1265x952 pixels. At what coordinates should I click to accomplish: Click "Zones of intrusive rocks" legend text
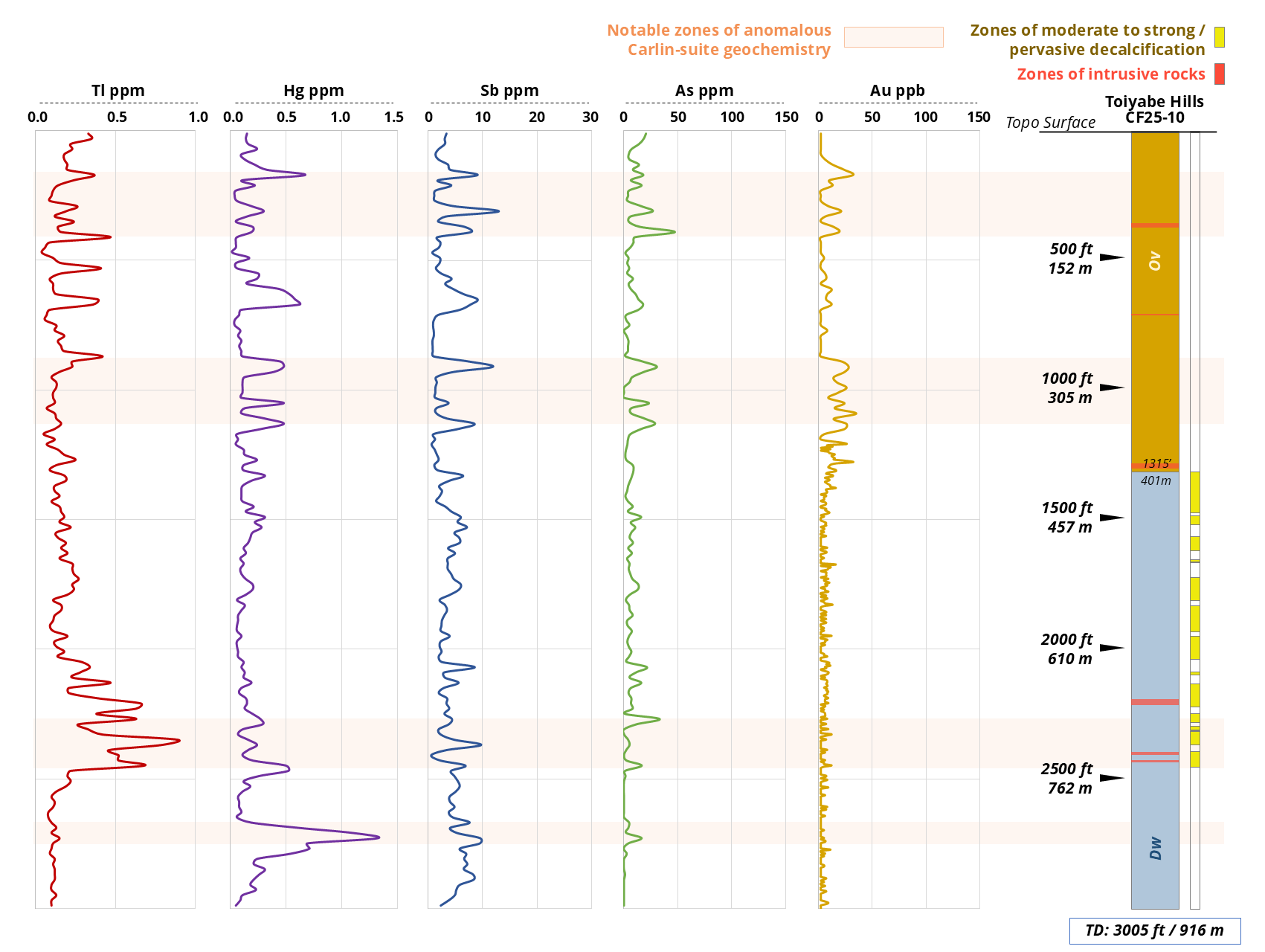point(1111,74)
